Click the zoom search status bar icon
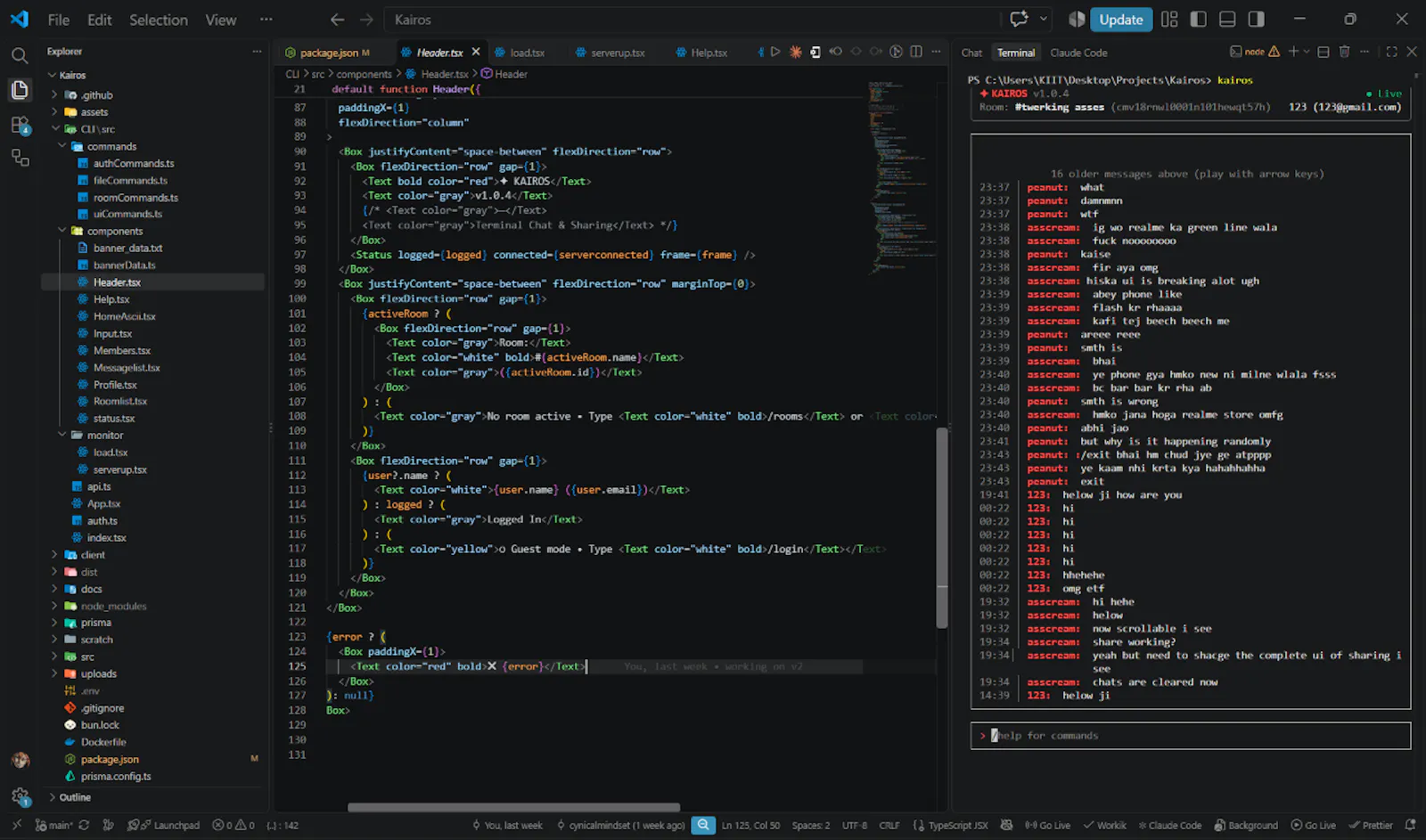 click(x=703, y=826)
